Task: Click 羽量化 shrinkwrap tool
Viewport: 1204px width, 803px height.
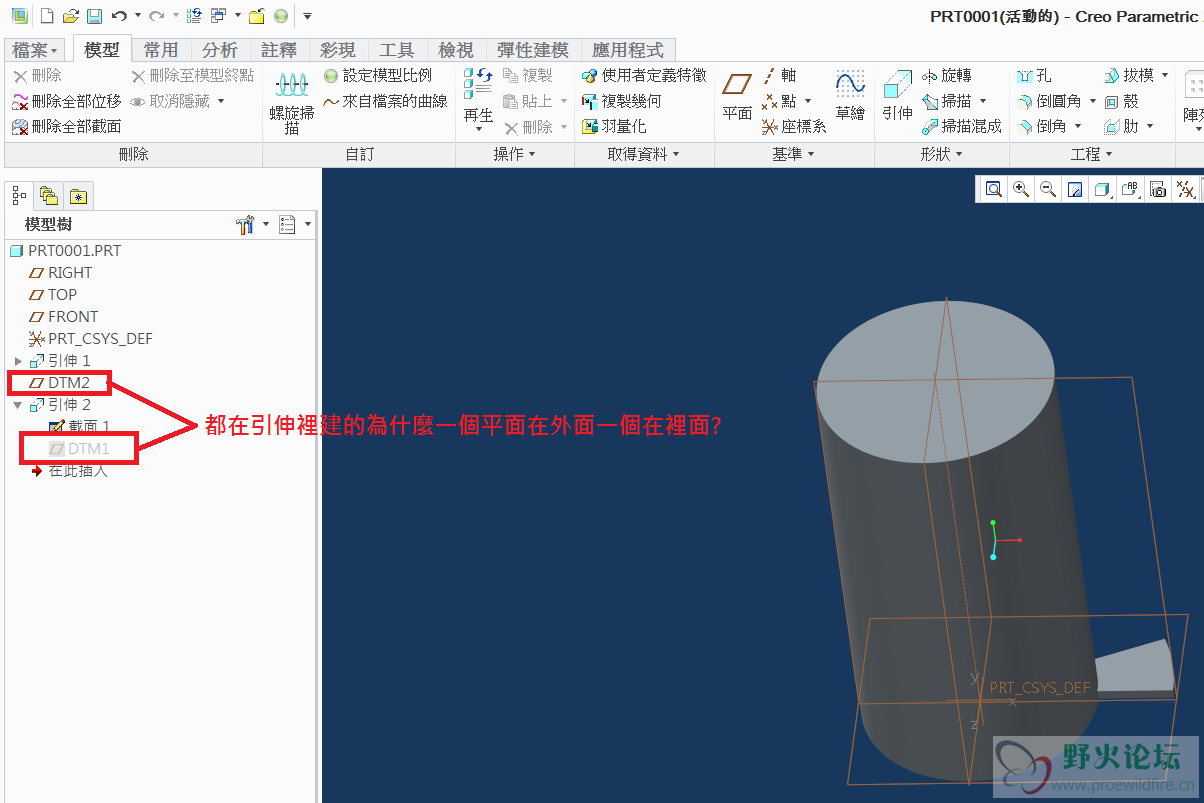Action: (x=614, y=127)
